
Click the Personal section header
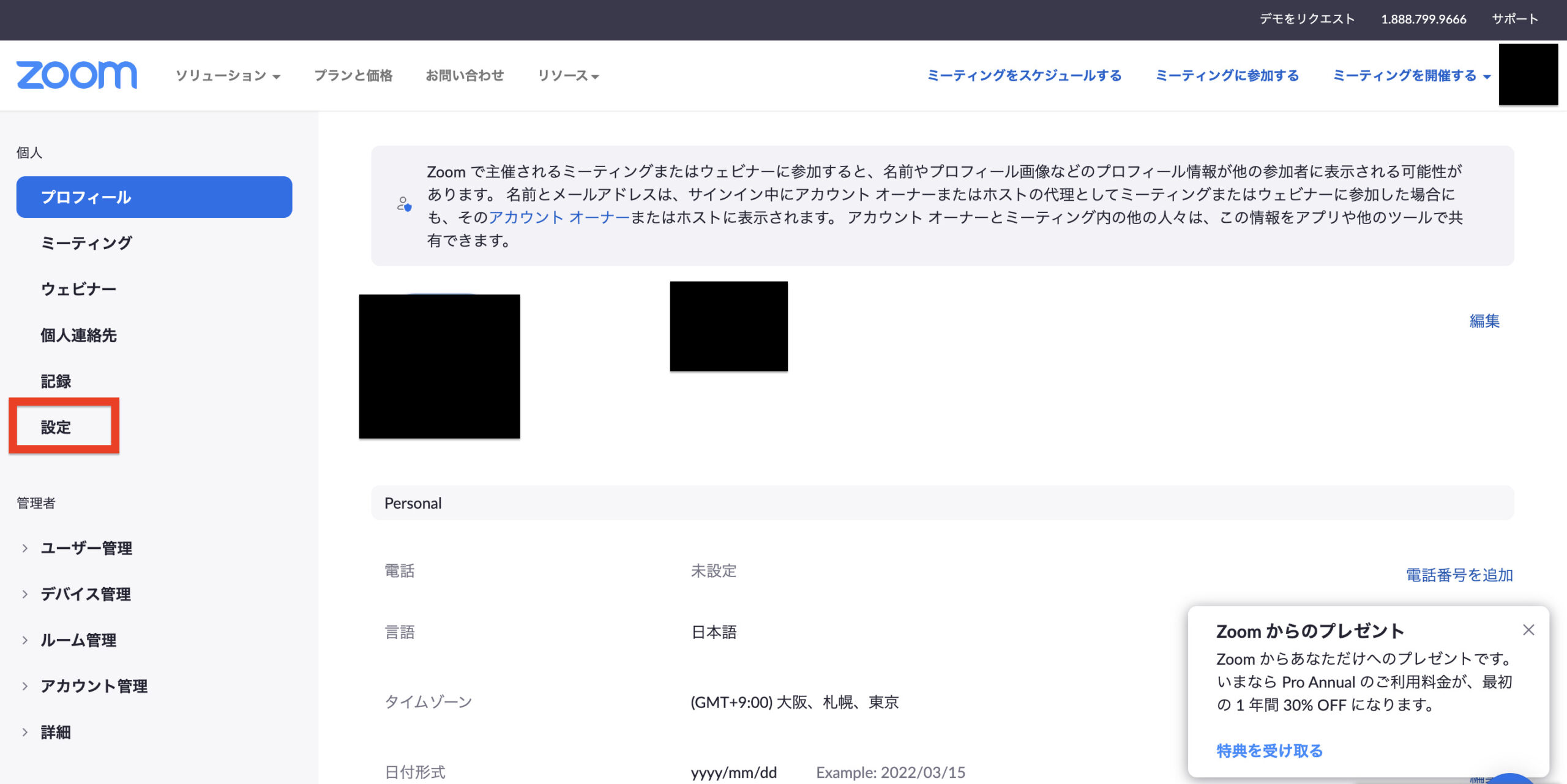click(x=942, y=503)
